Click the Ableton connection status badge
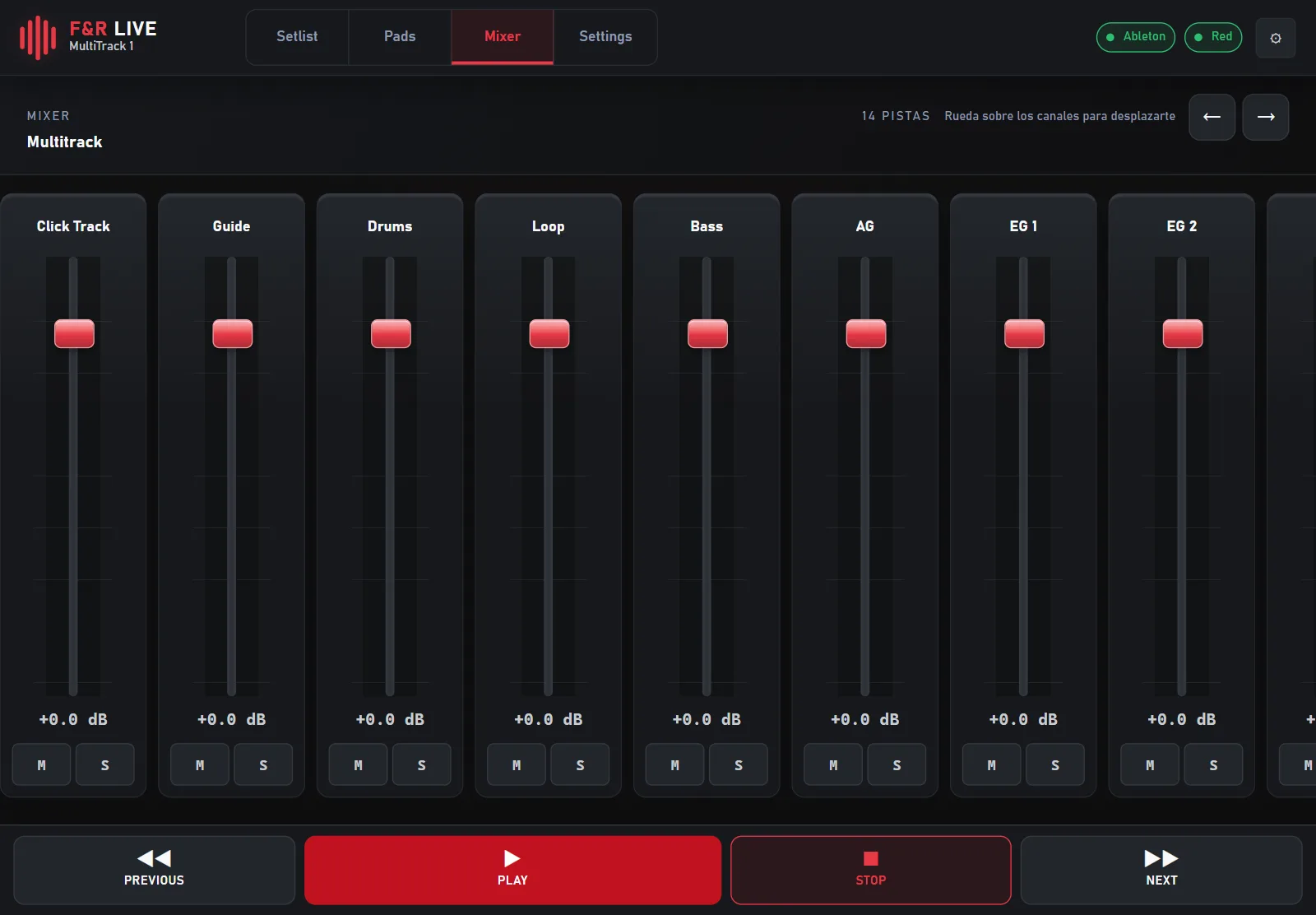Screen dimensions: 1316x915 tap(1136, 37)
